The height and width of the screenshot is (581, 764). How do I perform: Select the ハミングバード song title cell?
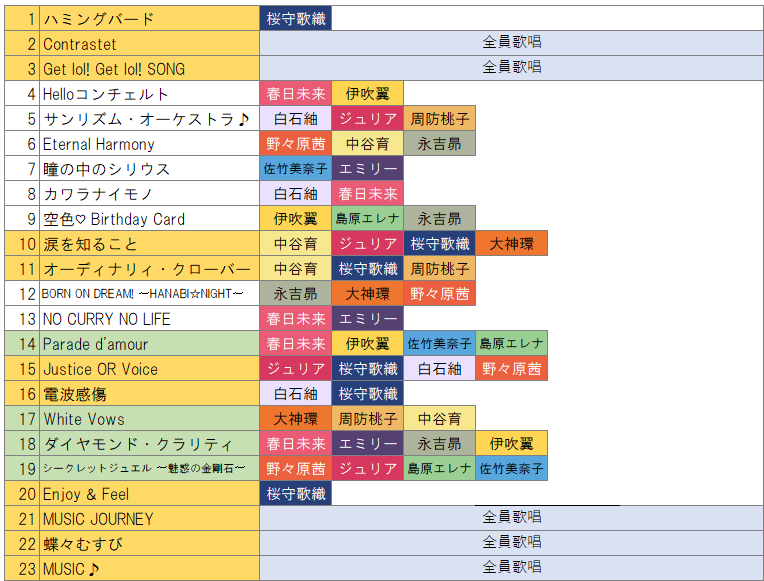(x=148, y=19)
